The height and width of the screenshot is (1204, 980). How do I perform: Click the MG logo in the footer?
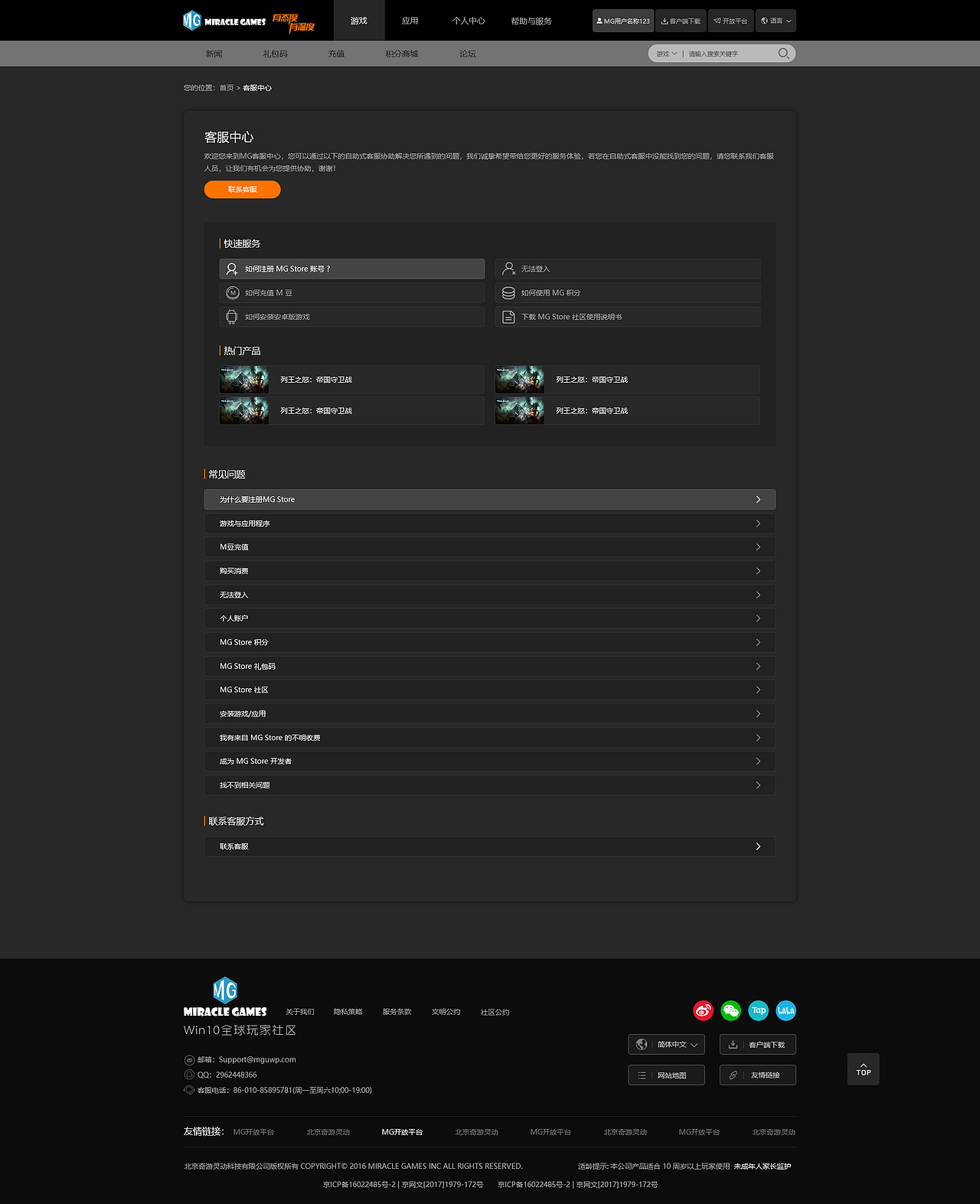224,997
